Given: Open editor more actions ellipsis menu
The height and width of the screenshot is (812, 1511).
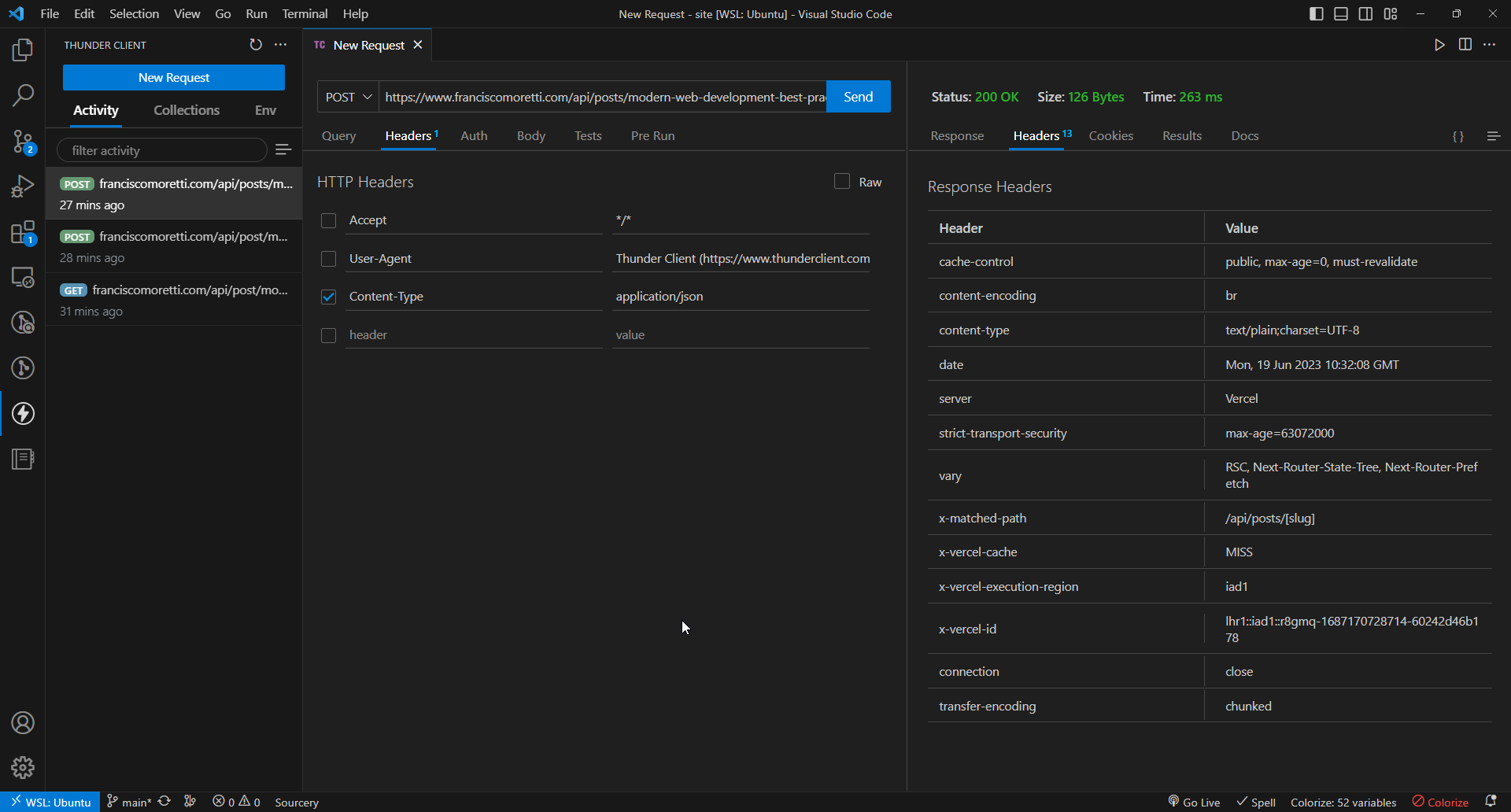Looking at the screenshot, I should coord(1490,45).
